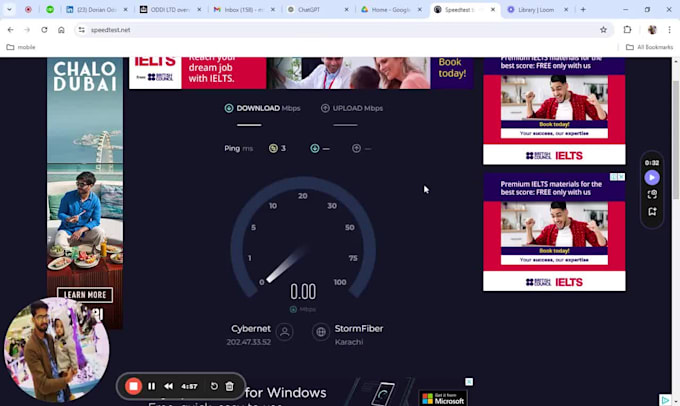Screen dimensions: 680x406
Task: Delete the Loom recording with trash icon
Action: [x=229, y=386]
